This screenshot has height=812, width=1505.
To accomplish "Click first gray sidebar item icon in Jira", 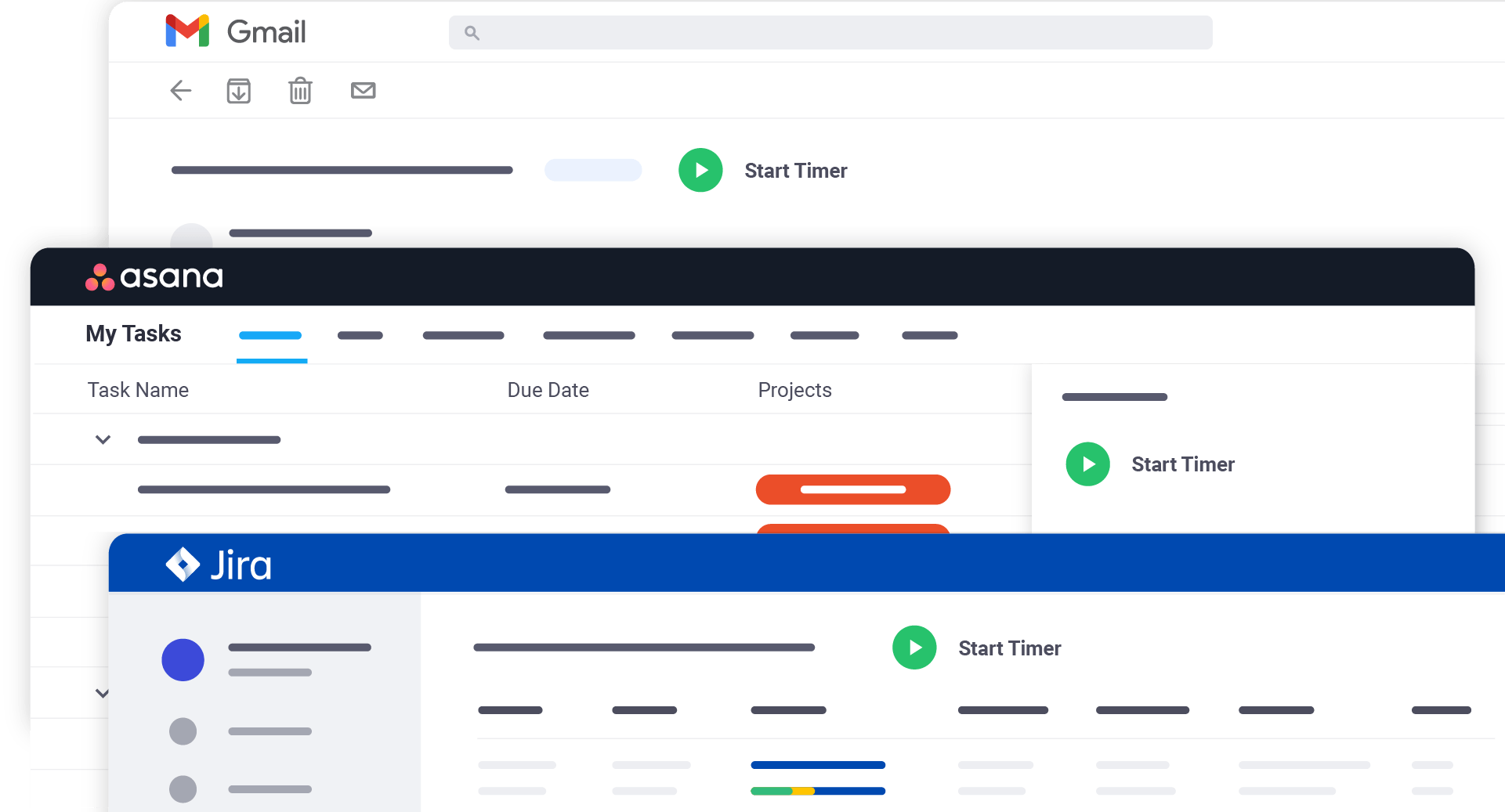I will point(183,731).
